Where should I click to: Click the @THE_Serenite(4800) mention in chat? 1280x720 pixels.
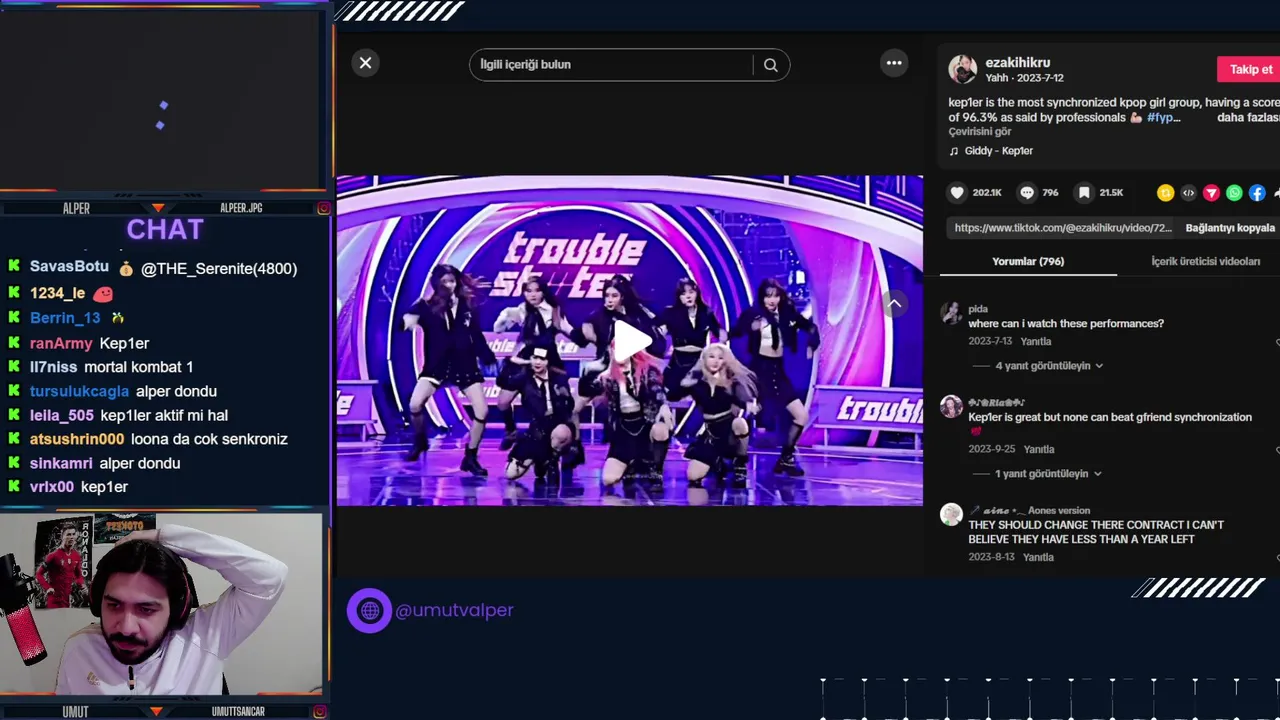click(219, 268)
